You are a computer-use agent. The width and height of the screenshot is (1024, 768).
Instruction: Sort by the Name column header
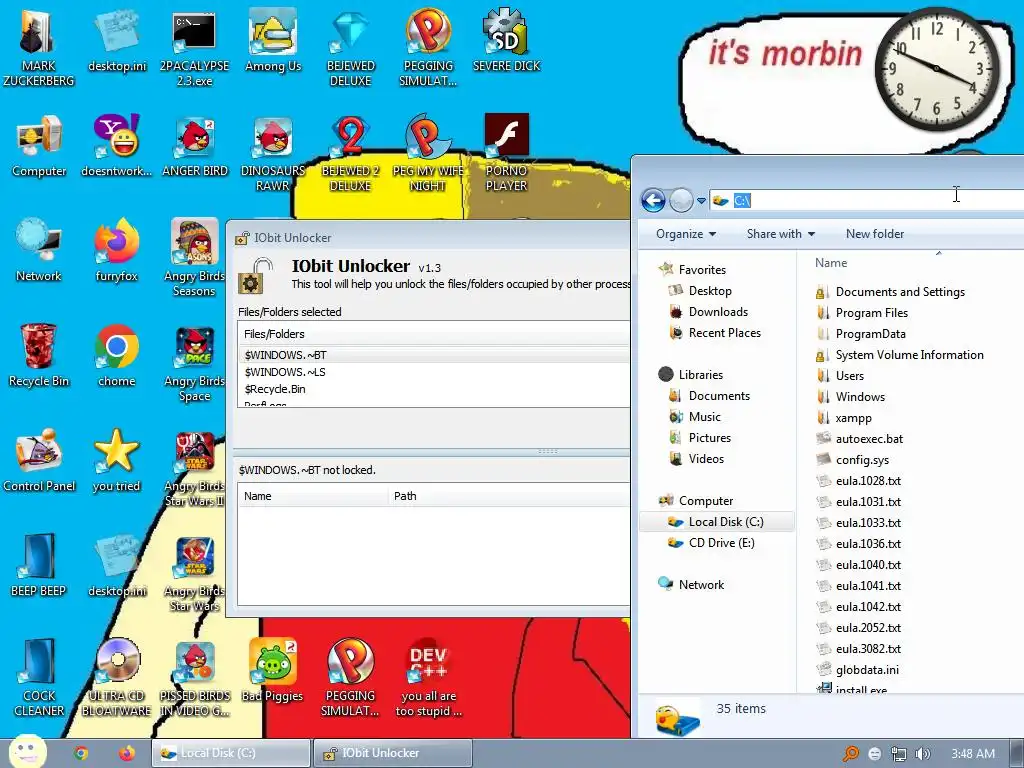831,263
